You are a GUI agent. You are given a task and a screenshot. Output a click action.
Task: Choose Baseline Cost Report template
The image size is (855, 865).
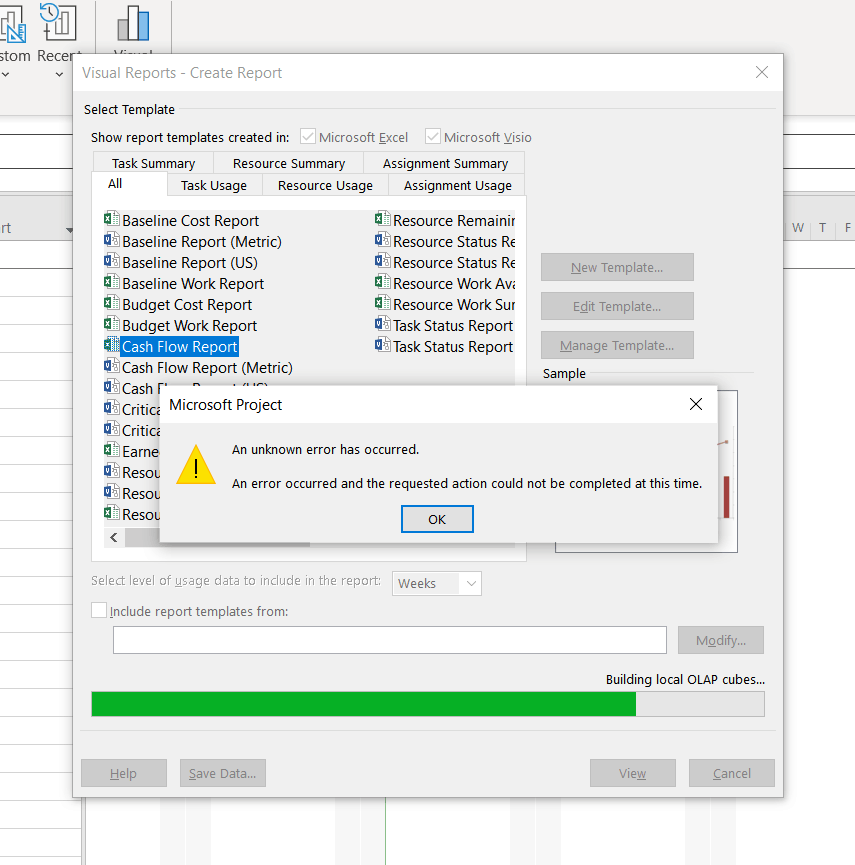190,221
